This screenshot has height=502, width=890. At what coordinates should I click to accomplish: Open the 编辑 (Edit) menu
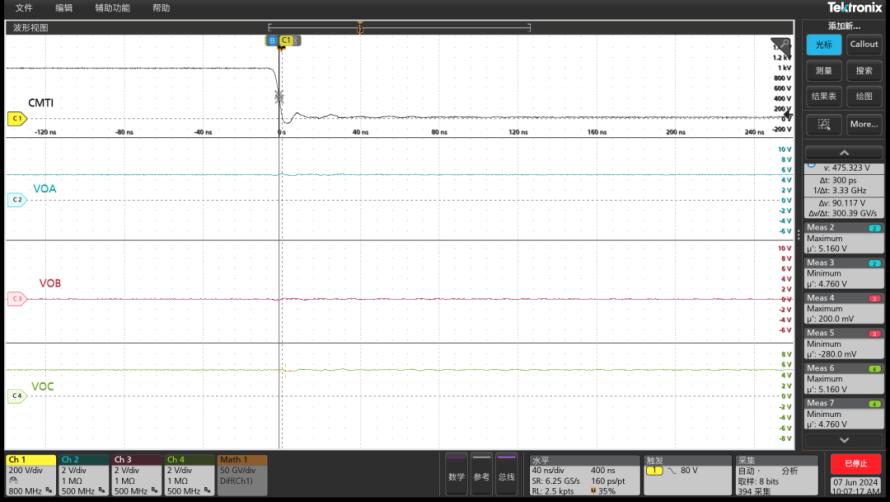(x=64, y=8)
